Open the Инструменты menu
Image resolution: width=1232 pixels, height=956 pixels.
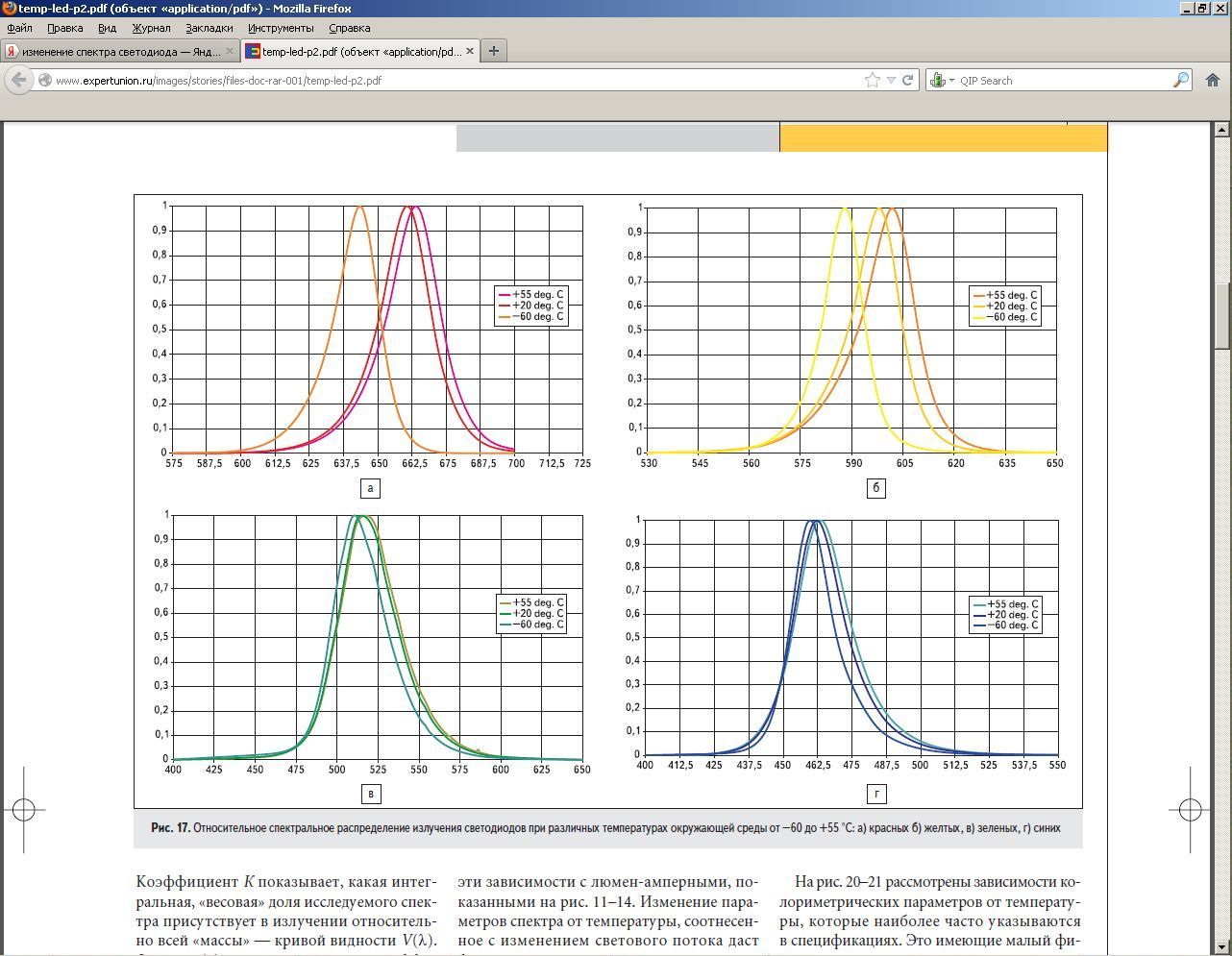click(281, 28)
